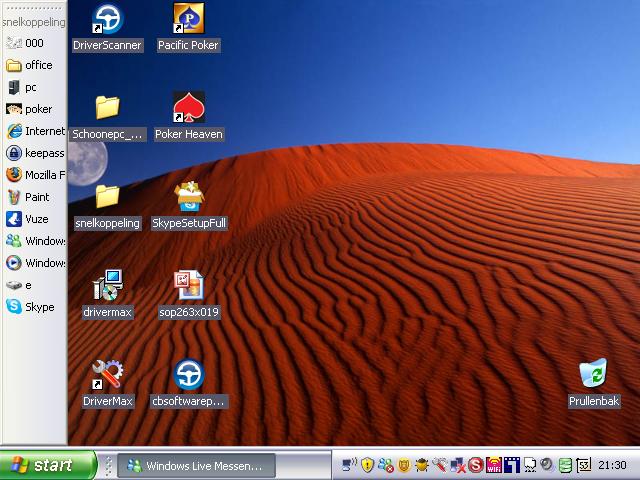Click the white monitor tray icon

pos(530,464)
